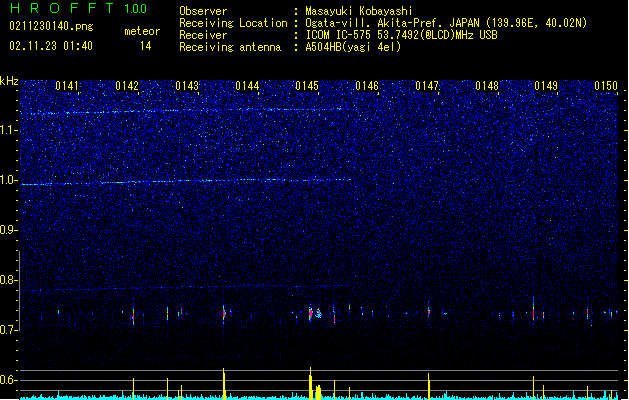629x400 pixels.
Task: Click the Receiving Location label
Action: point(233,23)
